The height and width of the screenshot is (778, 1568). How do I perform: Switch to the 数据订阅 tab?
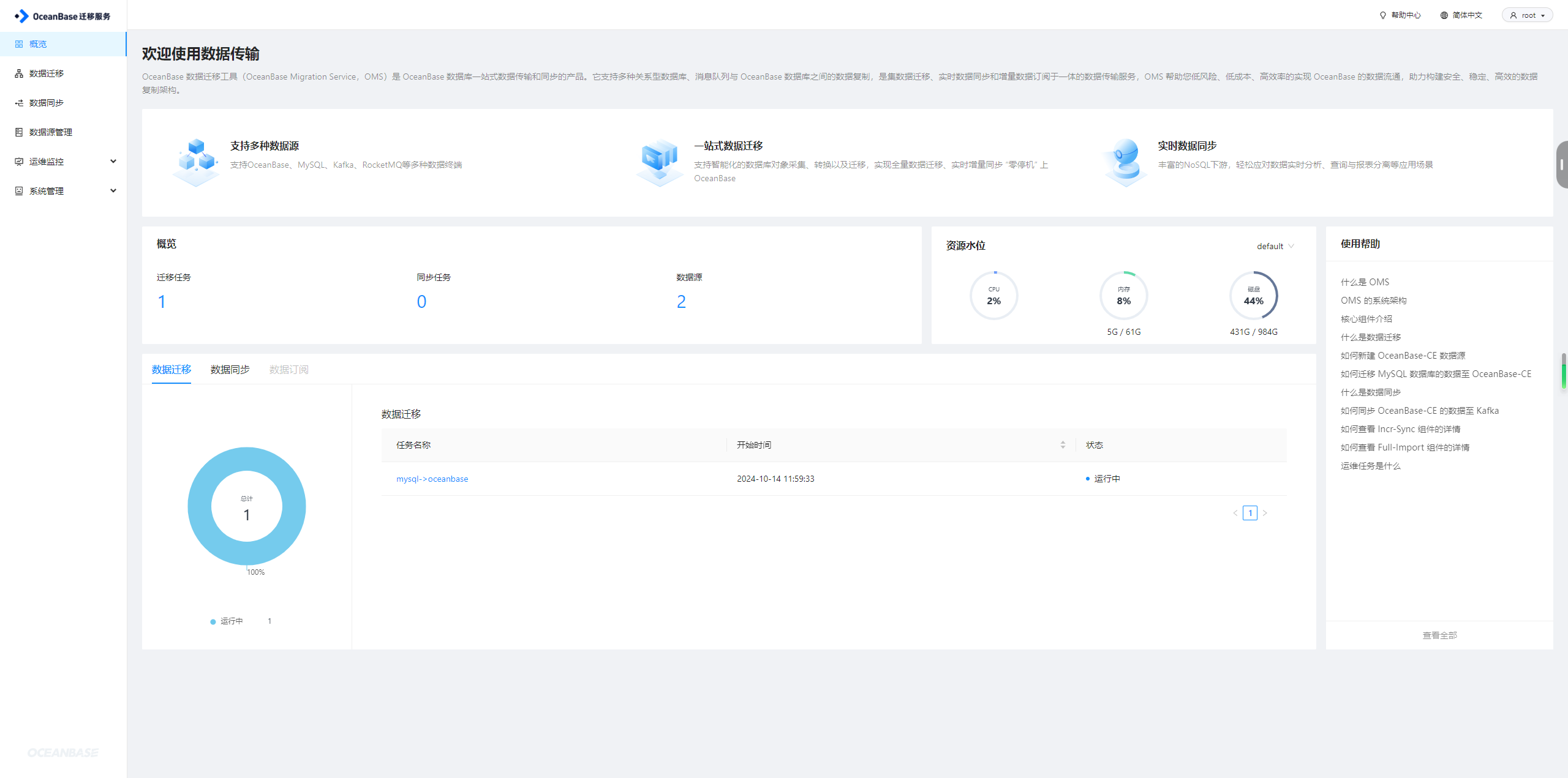coord(289,370)
